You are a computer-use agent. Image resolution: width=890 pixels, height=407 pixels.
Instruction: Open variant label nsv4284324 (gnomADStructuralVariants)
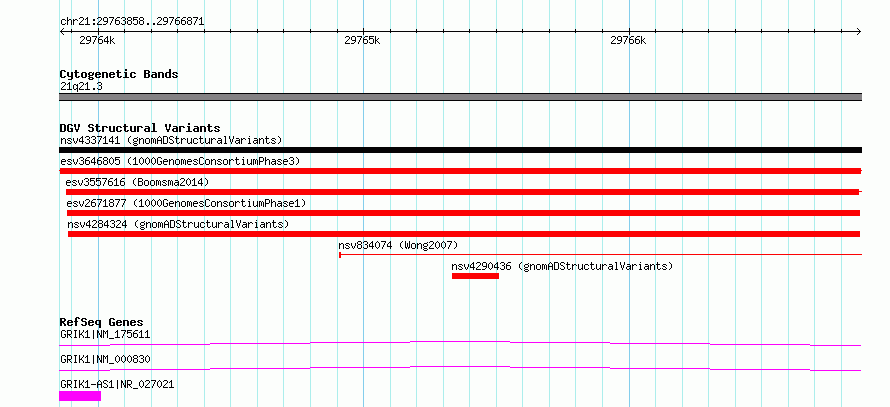(x=178, y=224)
